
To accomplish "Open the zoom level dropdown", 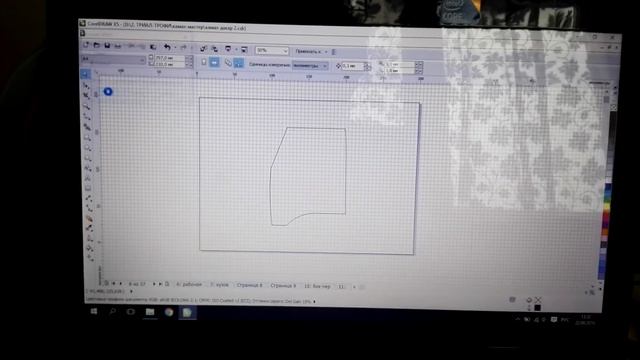I will coord(285,51).
